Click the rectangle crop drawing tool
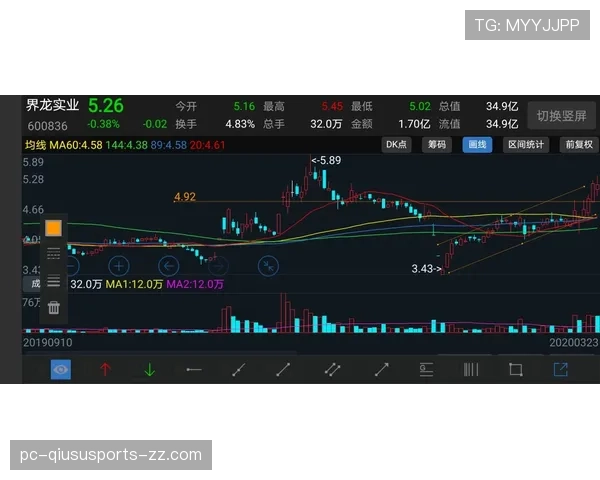 click(x=515, y=369)
